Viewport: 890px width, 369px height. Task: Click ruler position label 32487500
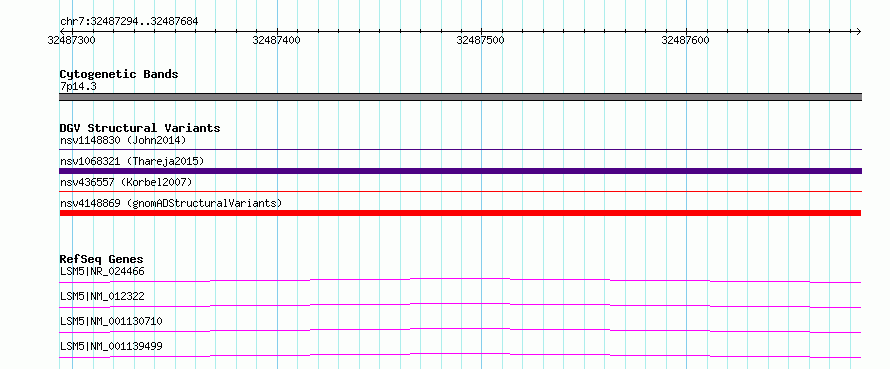point(480,40)
